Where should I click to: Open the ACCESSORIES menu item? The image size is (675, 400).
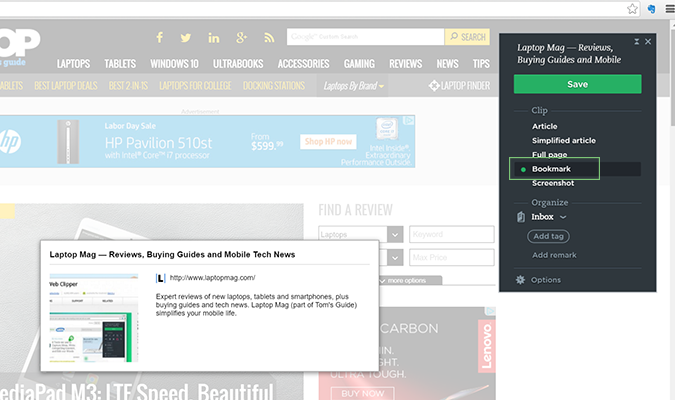pyautogui.click(x=303, y=64)
